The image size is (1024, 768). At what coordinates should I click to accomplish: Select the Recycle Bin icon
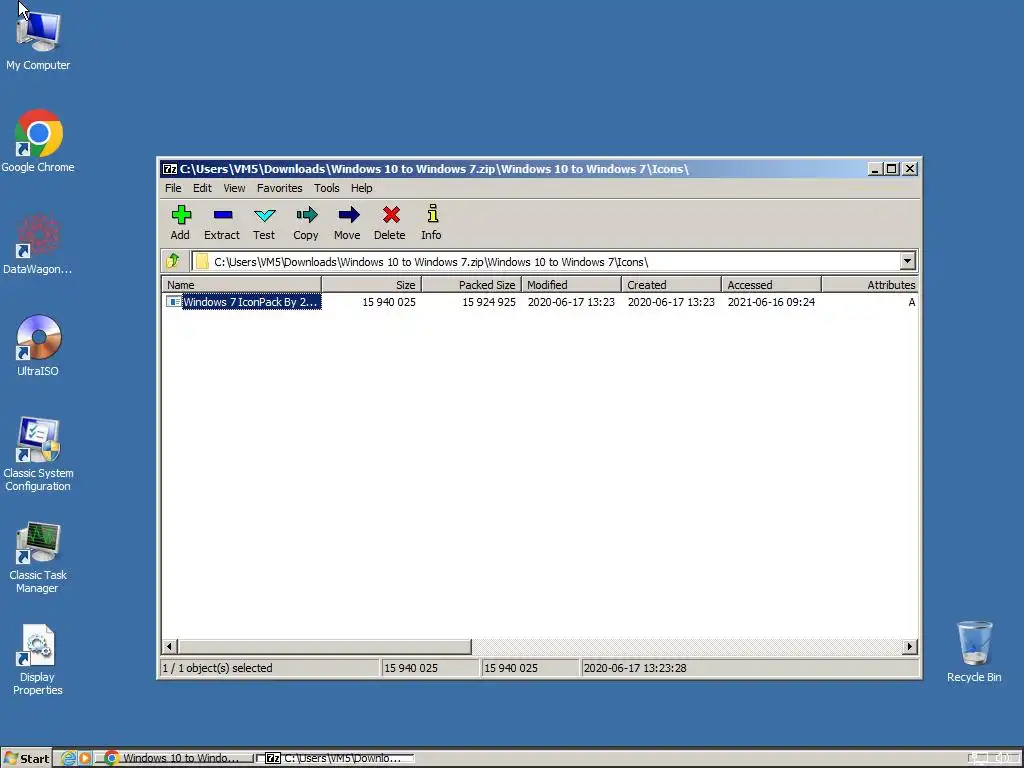(974, 652)
